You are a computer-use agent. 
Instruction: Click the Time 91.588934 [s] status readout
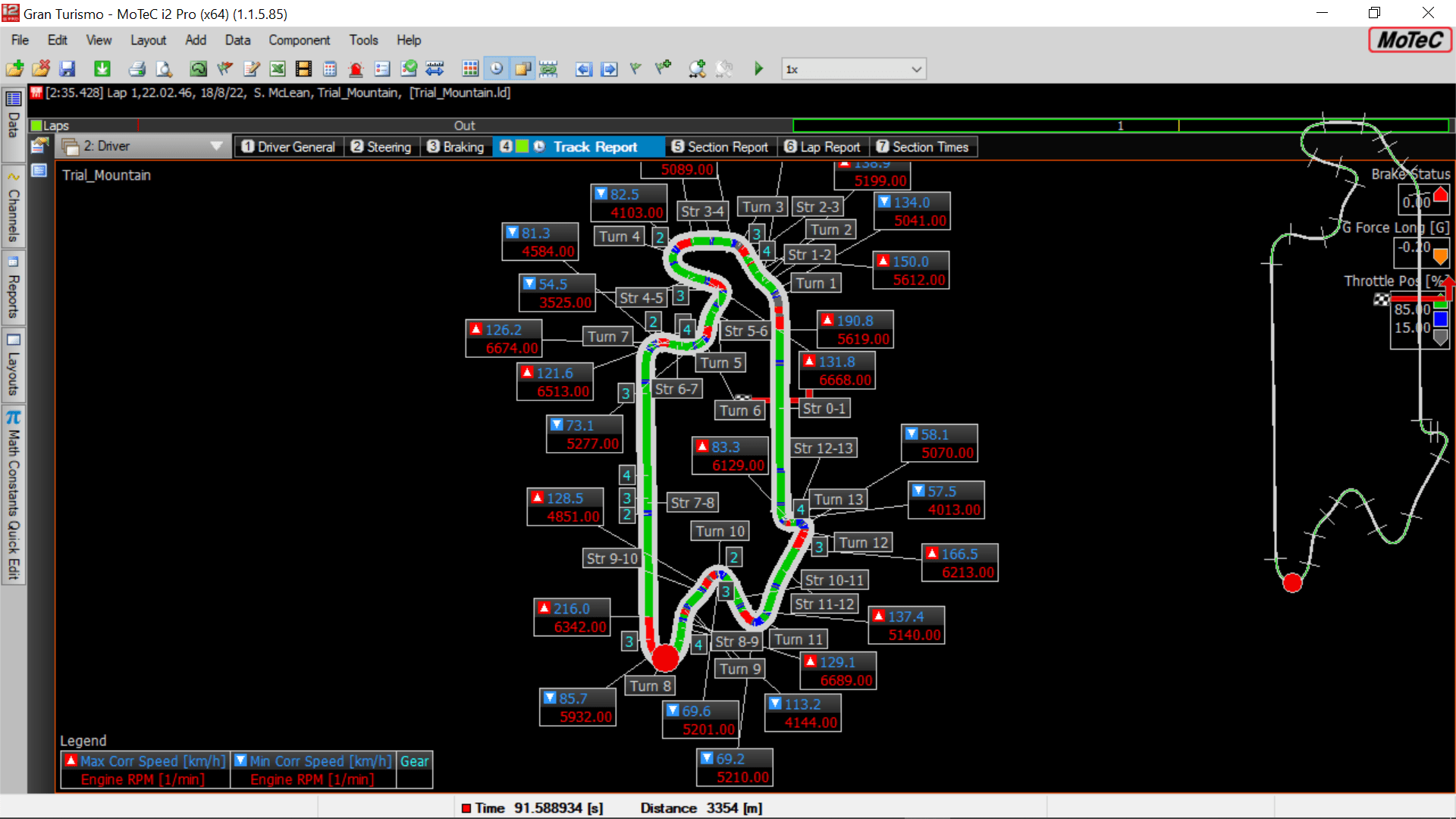tap(532, 808)
